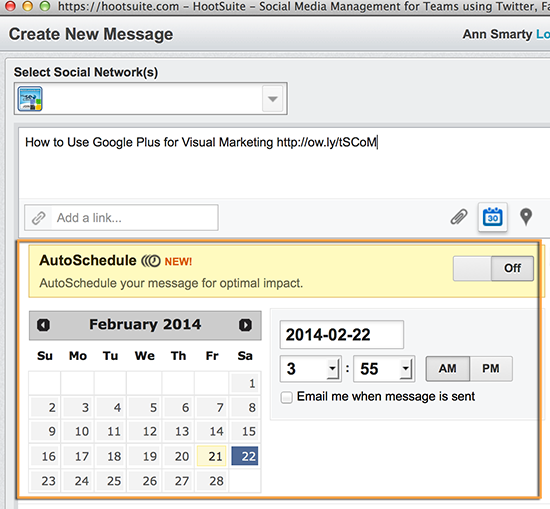Select February 4 in the calendar
Screen dimensions: 550x509
point(110,407)
